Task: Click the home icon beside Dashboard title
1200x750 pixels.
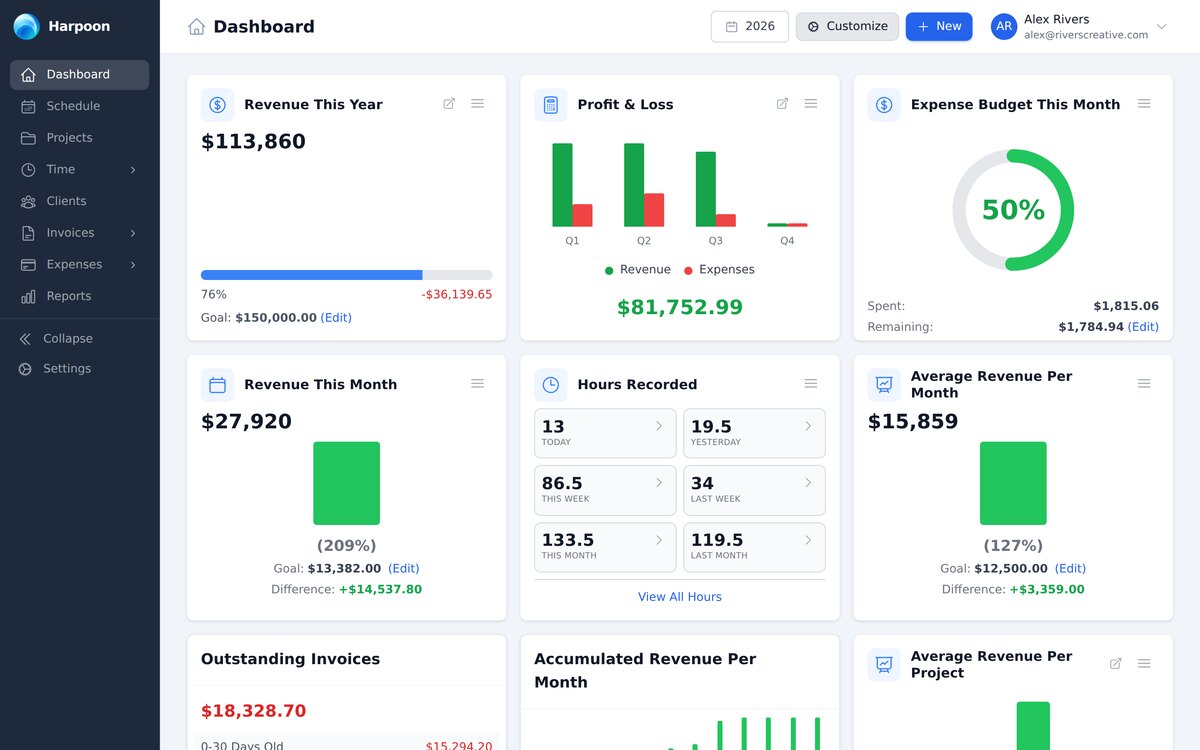Action: tap(197, 27)
